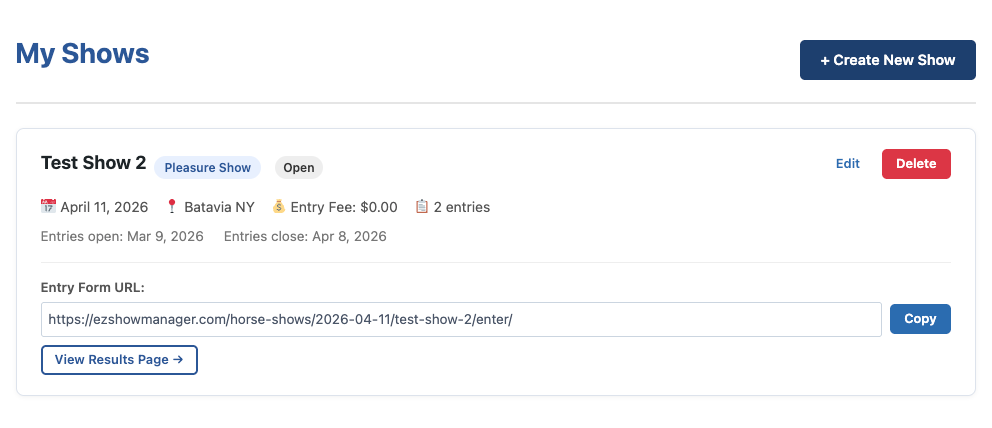
Task: Click the Entries open Mar 9, 2026 text
Action: pyautogui.click(x=122, y=237)
